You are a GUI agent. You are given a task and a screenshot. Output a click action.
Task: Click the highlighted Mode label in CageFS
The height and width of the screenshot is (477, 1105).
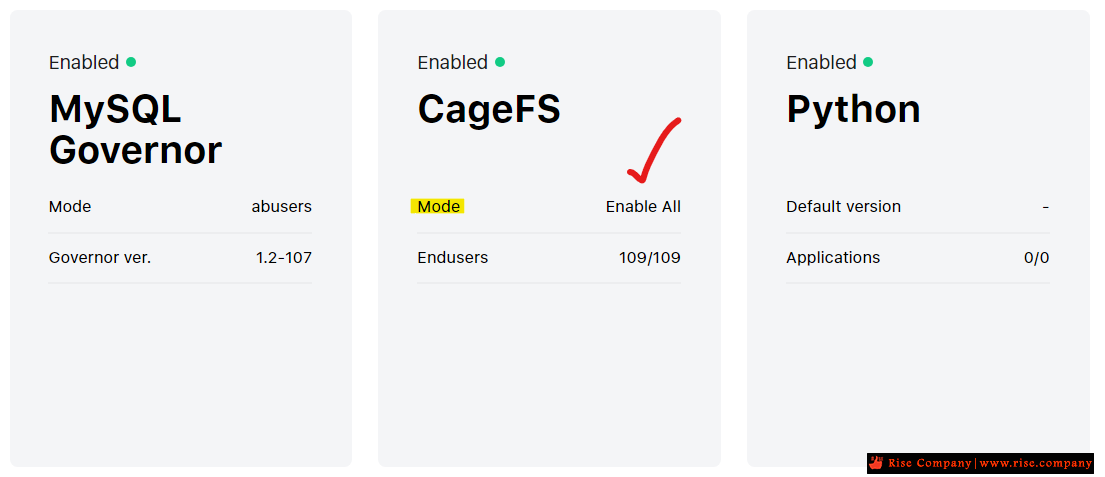(438, 206)
